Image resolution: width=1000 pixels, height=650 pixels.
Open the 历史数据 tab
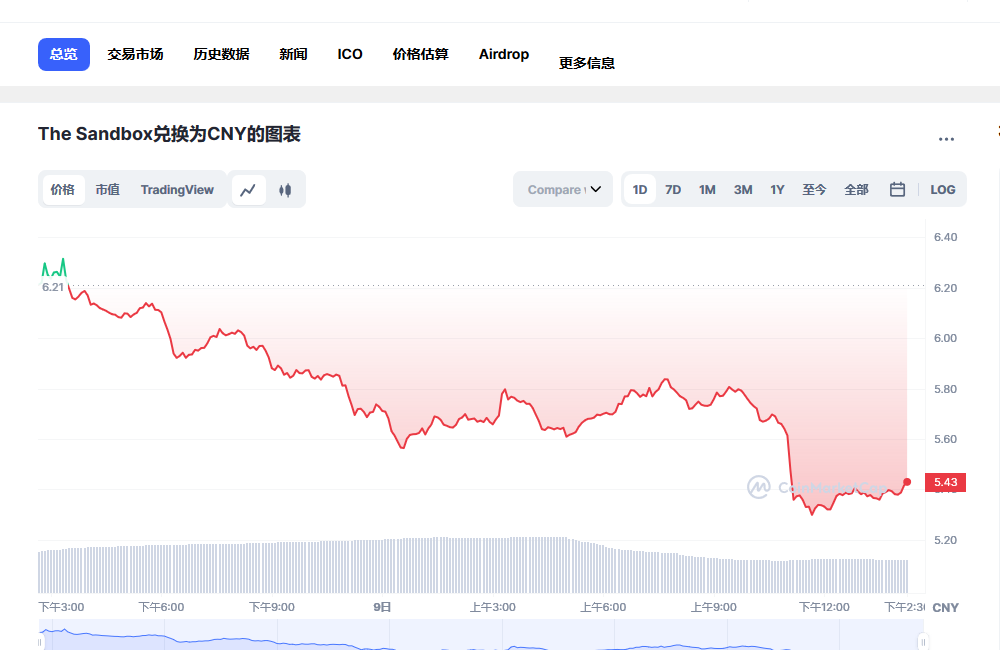221,54
